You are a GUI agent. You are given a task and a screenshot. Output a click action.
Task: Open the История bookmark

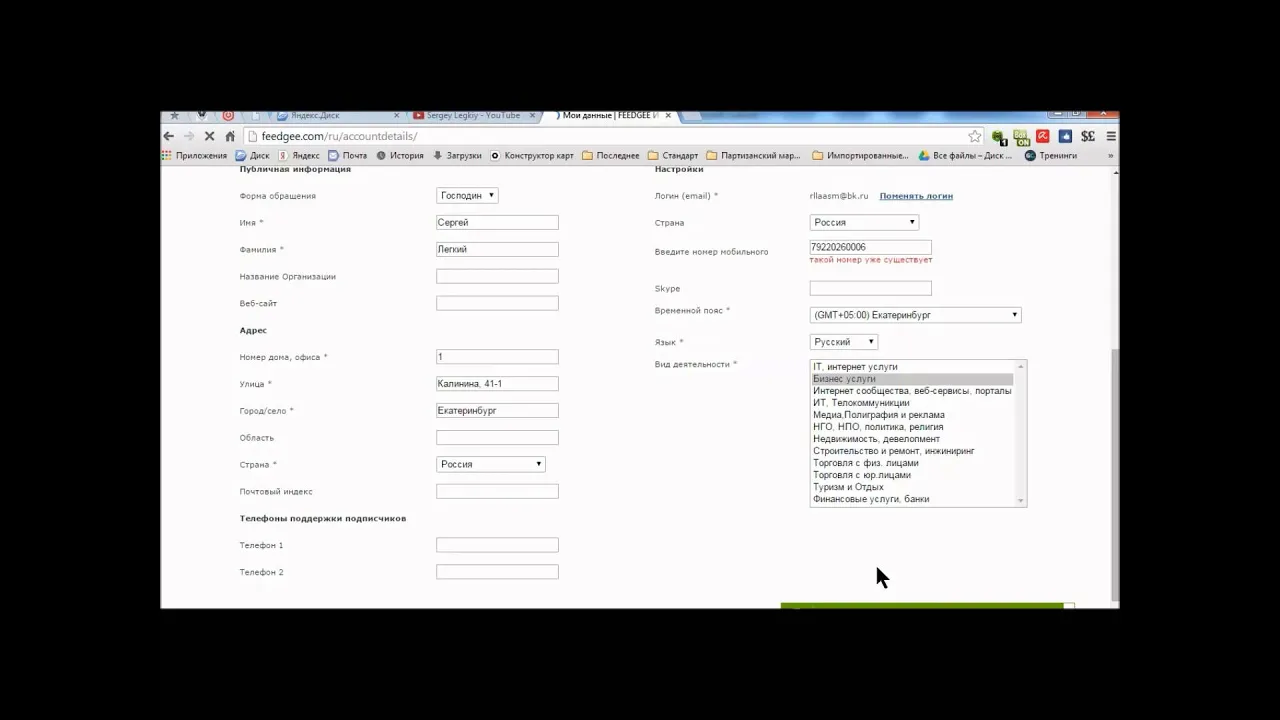click(400, 156)
